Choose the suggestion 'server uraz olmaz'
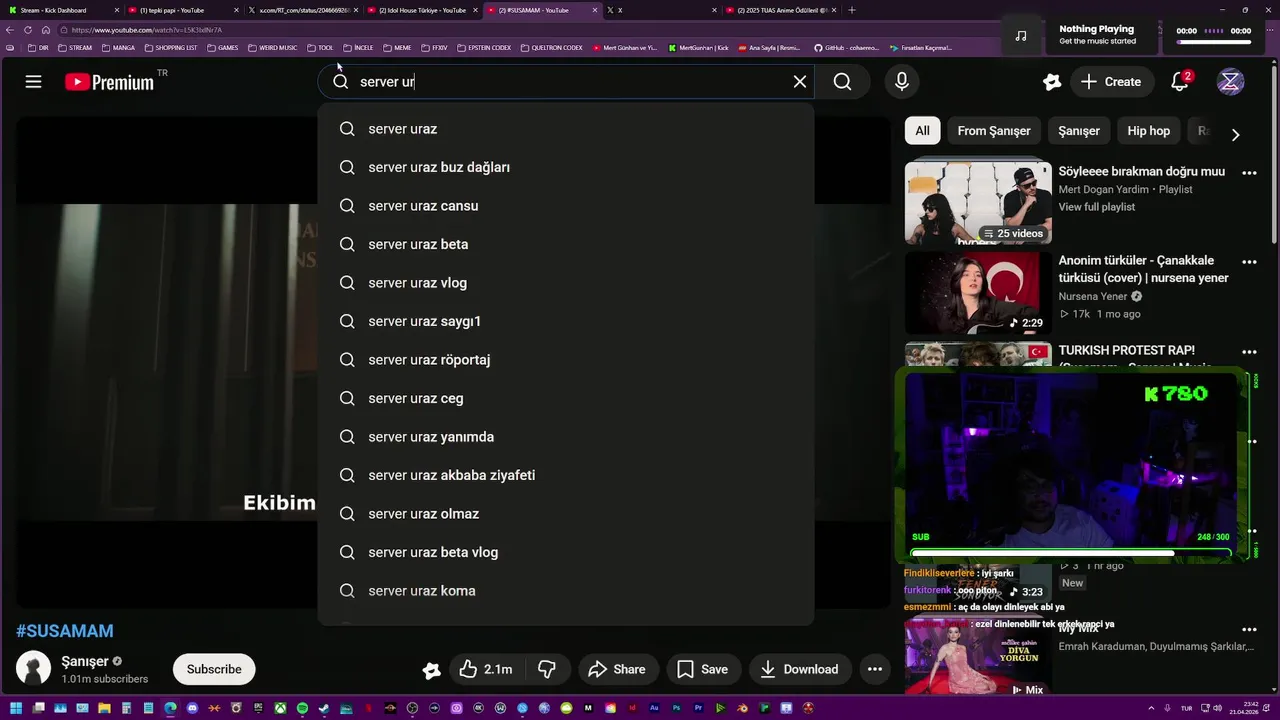 tap(566, 514)
